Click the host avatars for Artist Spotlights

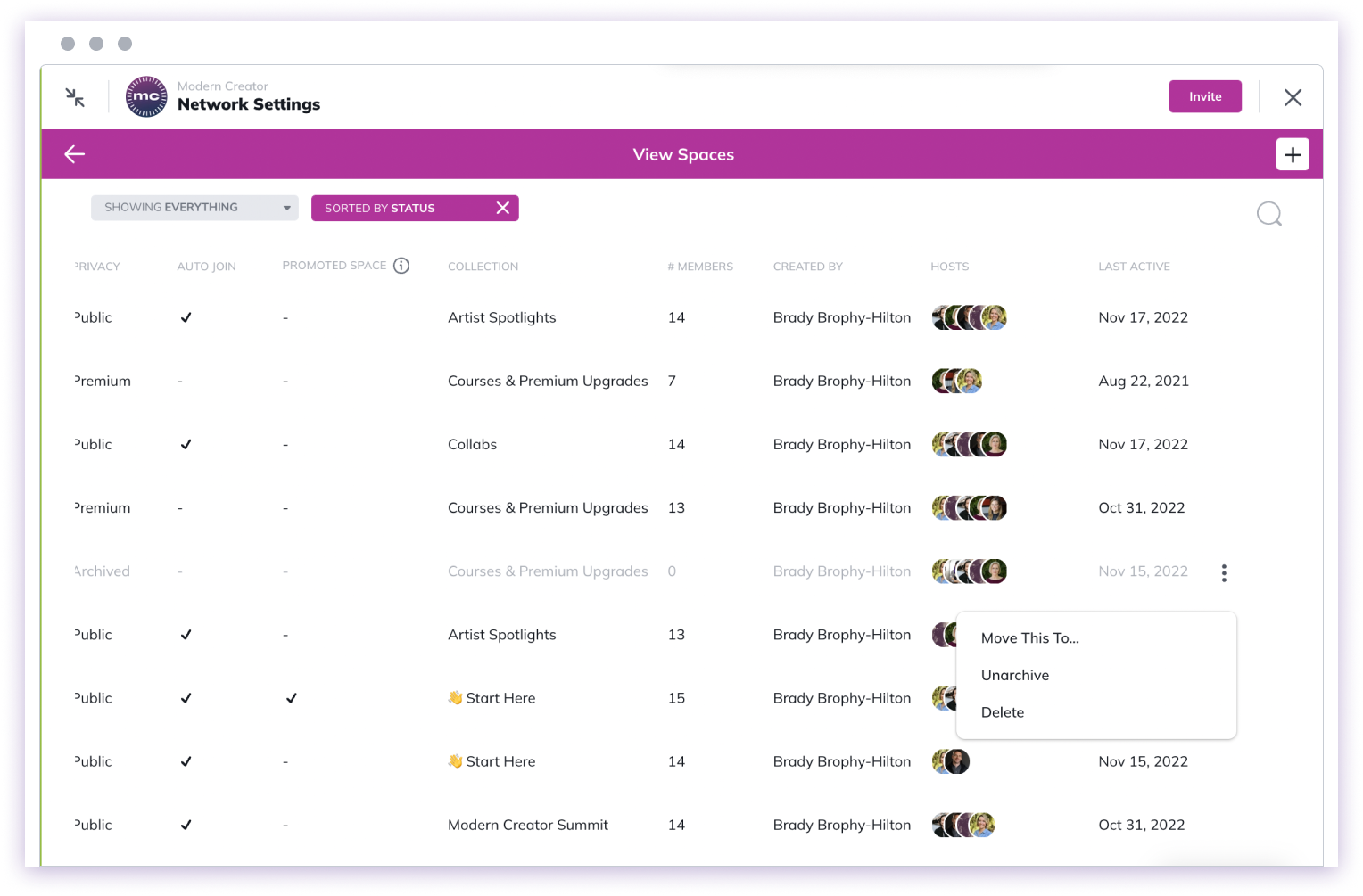point(969,316)
